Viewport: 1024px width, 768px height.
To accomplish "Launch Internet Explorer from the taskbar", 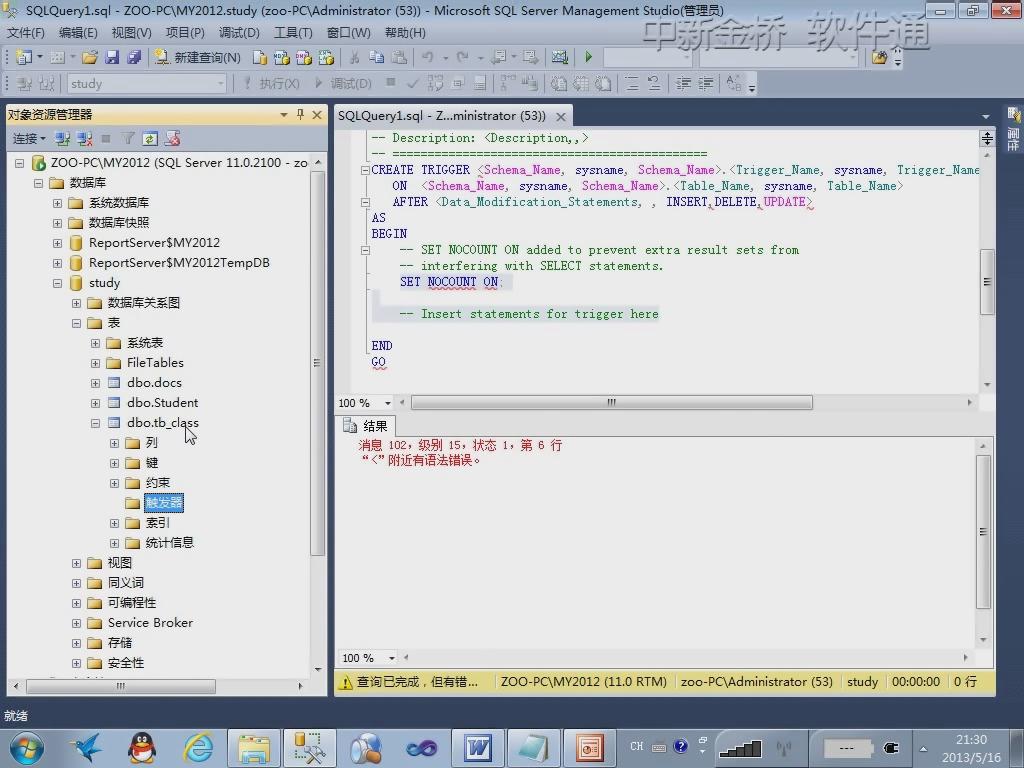I will (x=198, y=748).
